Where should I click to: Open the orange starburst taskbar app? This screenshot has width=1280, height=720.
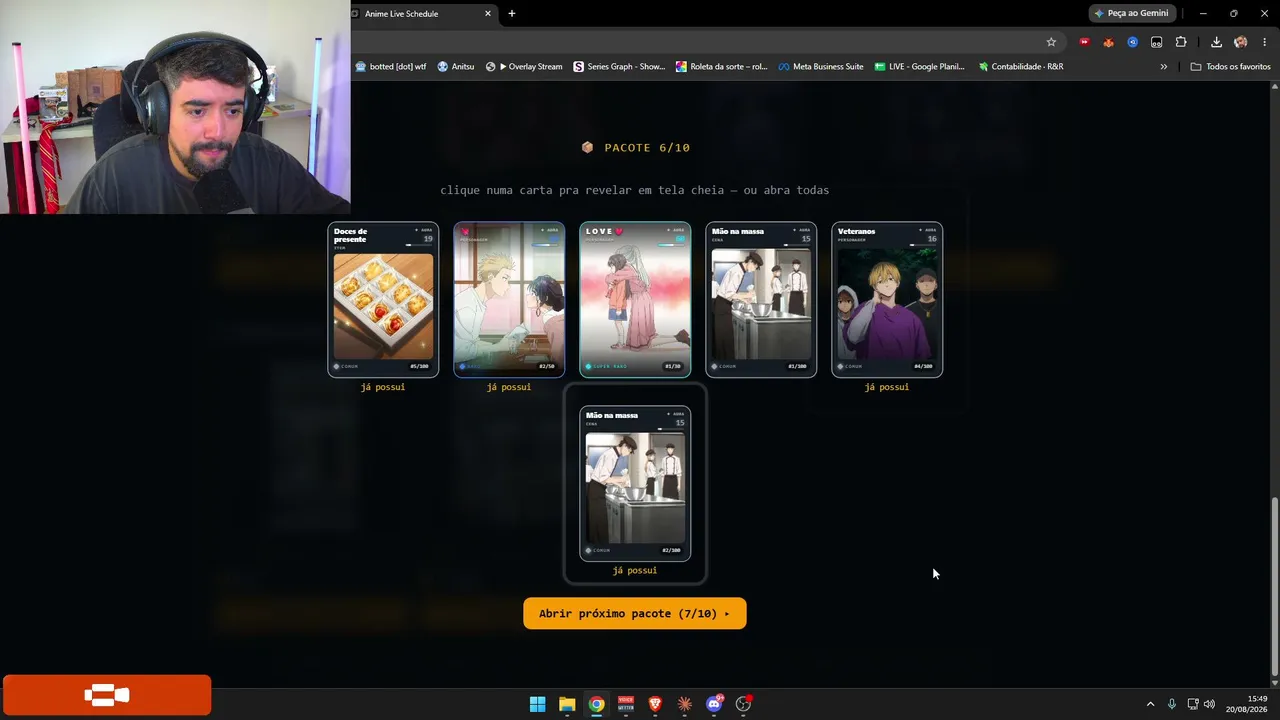pyautogui.click(x=685, y=704)
